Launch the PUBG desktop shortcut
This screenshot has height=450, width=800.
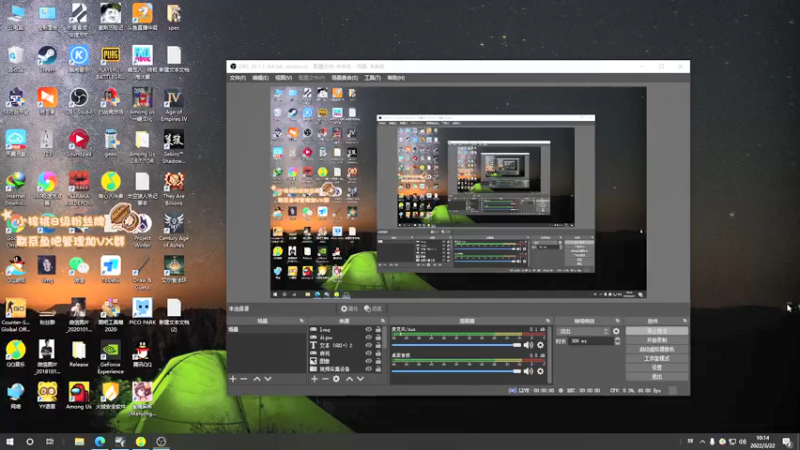point(110,62)
